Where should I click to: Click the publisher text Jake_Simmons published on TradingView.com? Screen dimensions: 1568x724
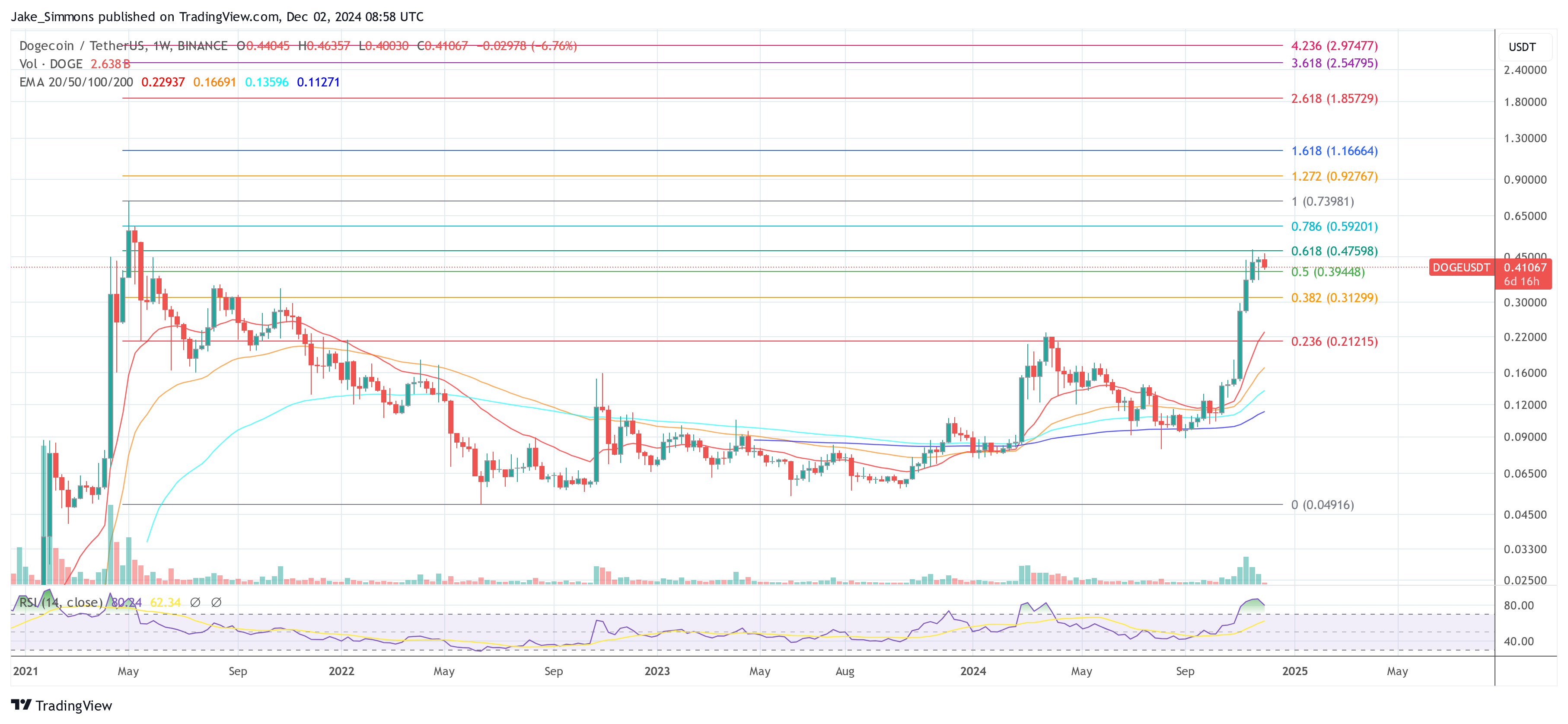pos(144,16)
